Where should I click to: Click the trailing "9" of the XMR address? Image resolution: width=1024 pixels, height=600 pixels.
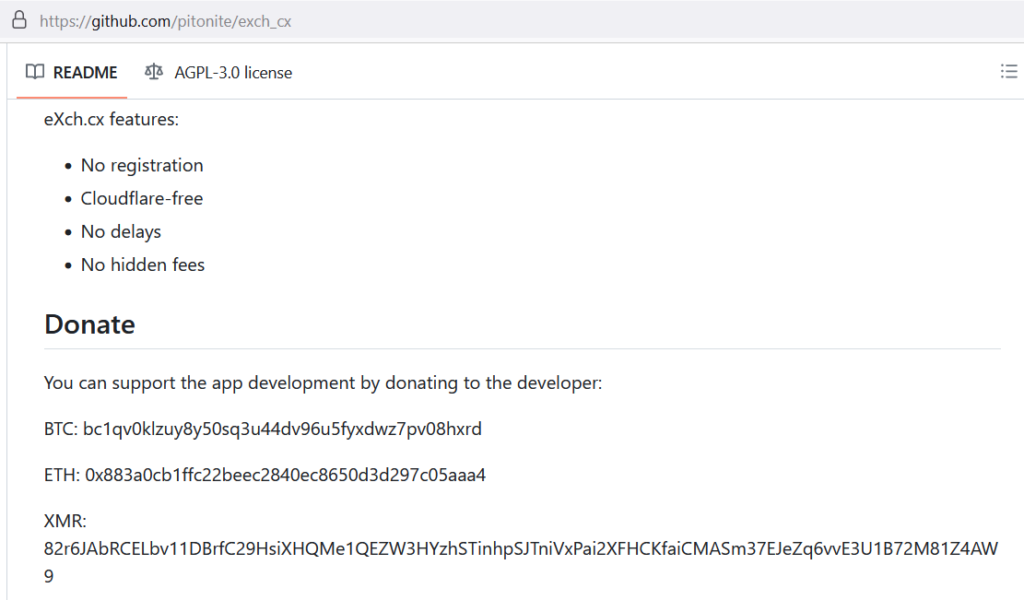coord(50,576)
